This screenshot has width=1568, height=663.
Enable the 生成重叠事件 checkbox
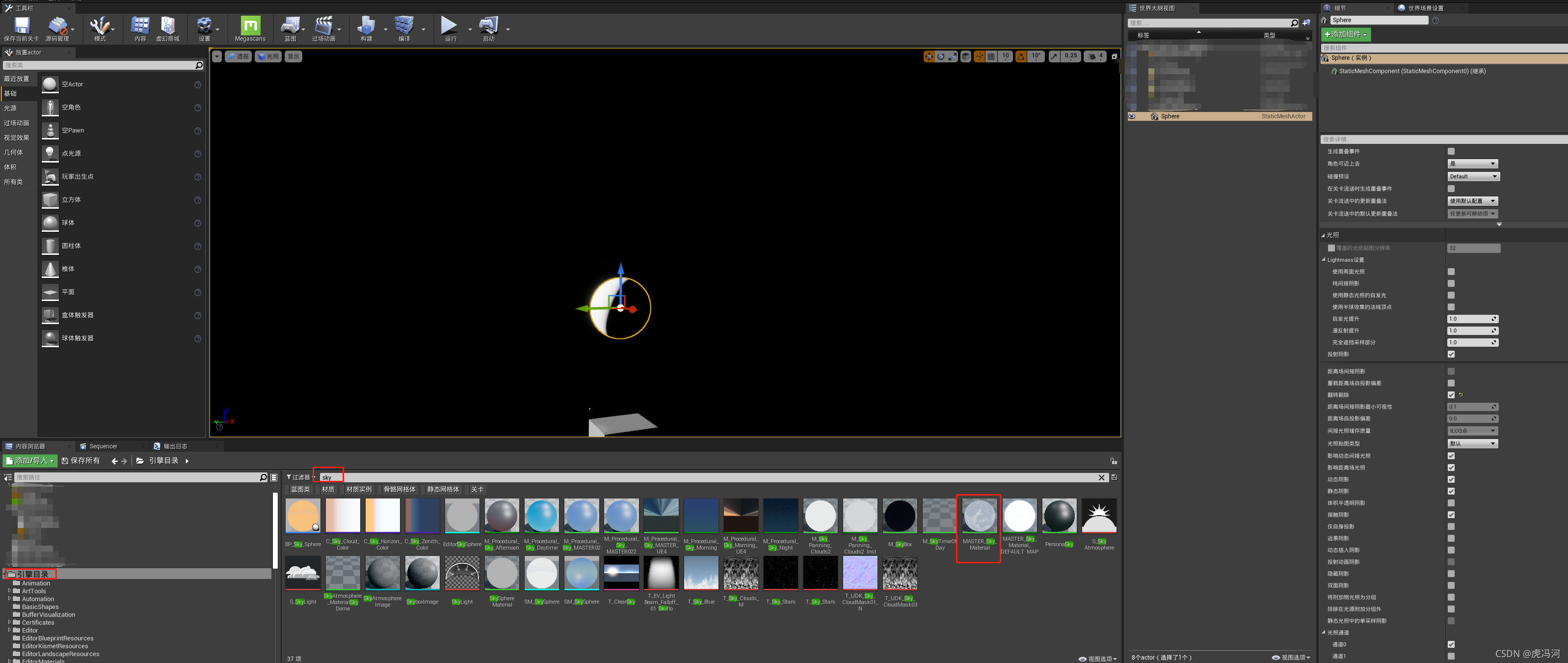click(1451, 151)
